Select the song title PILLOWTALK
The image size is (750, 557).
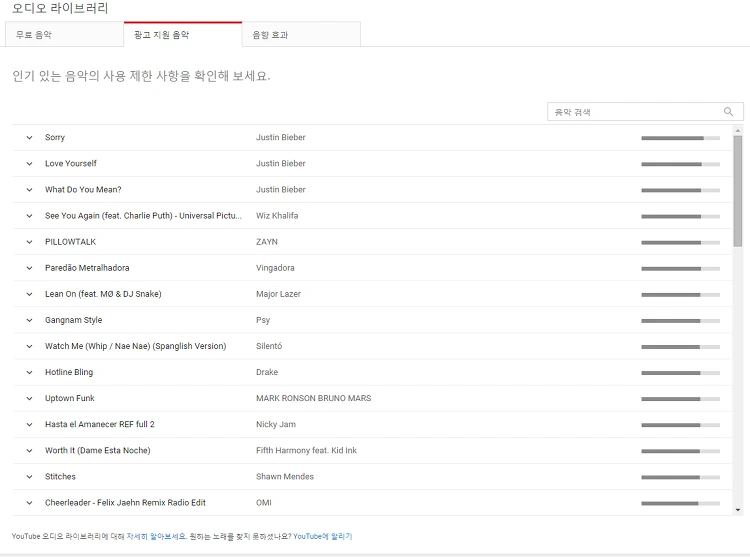pyautogui.click(x=70, y=242)
